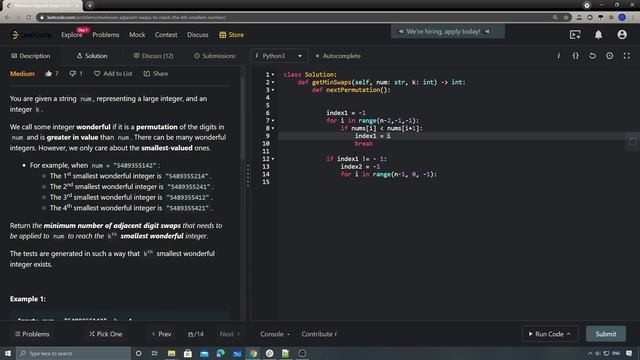Image resolution: width=640 pixels, height=360 pixels.
Task: Collapse code fold arrow at line 2
Action: (x=273, y=82)
